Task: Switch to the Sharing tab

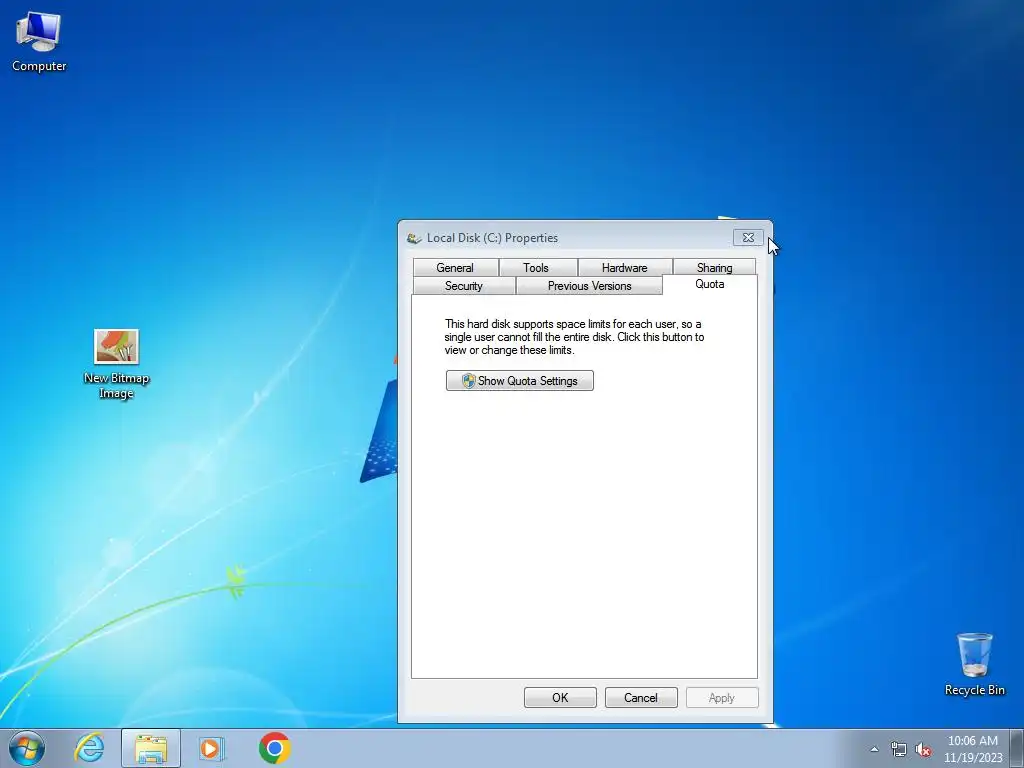Action: coord(714,268)
